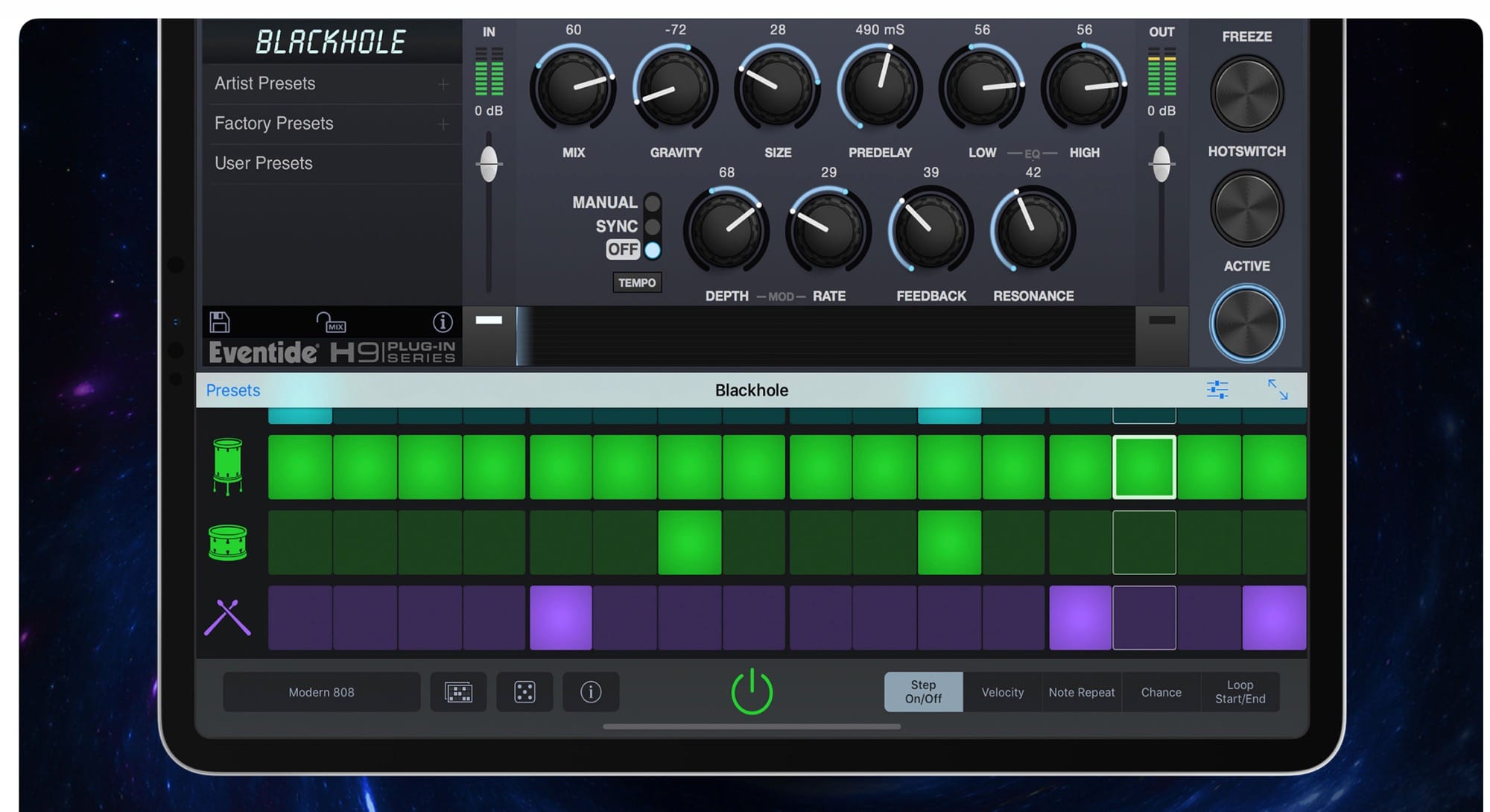Click the Mix knob
The image size is (1490, 812).
coord(573,87)
